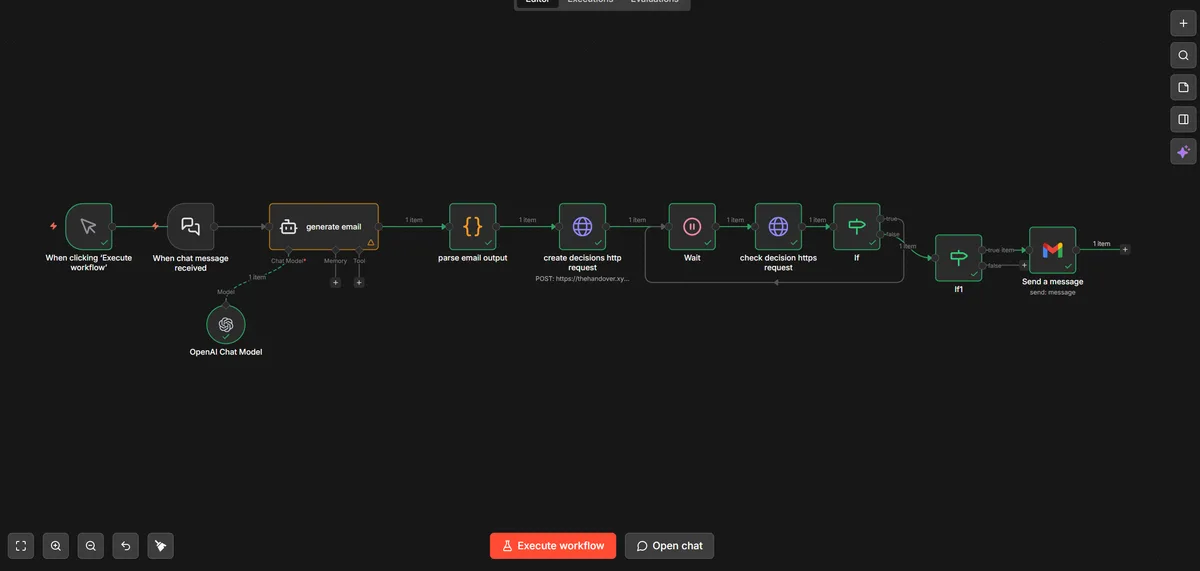The image size is (1200, 571).
Task: Select the 'create decisions http request' node
Action: tap(583, 226)
